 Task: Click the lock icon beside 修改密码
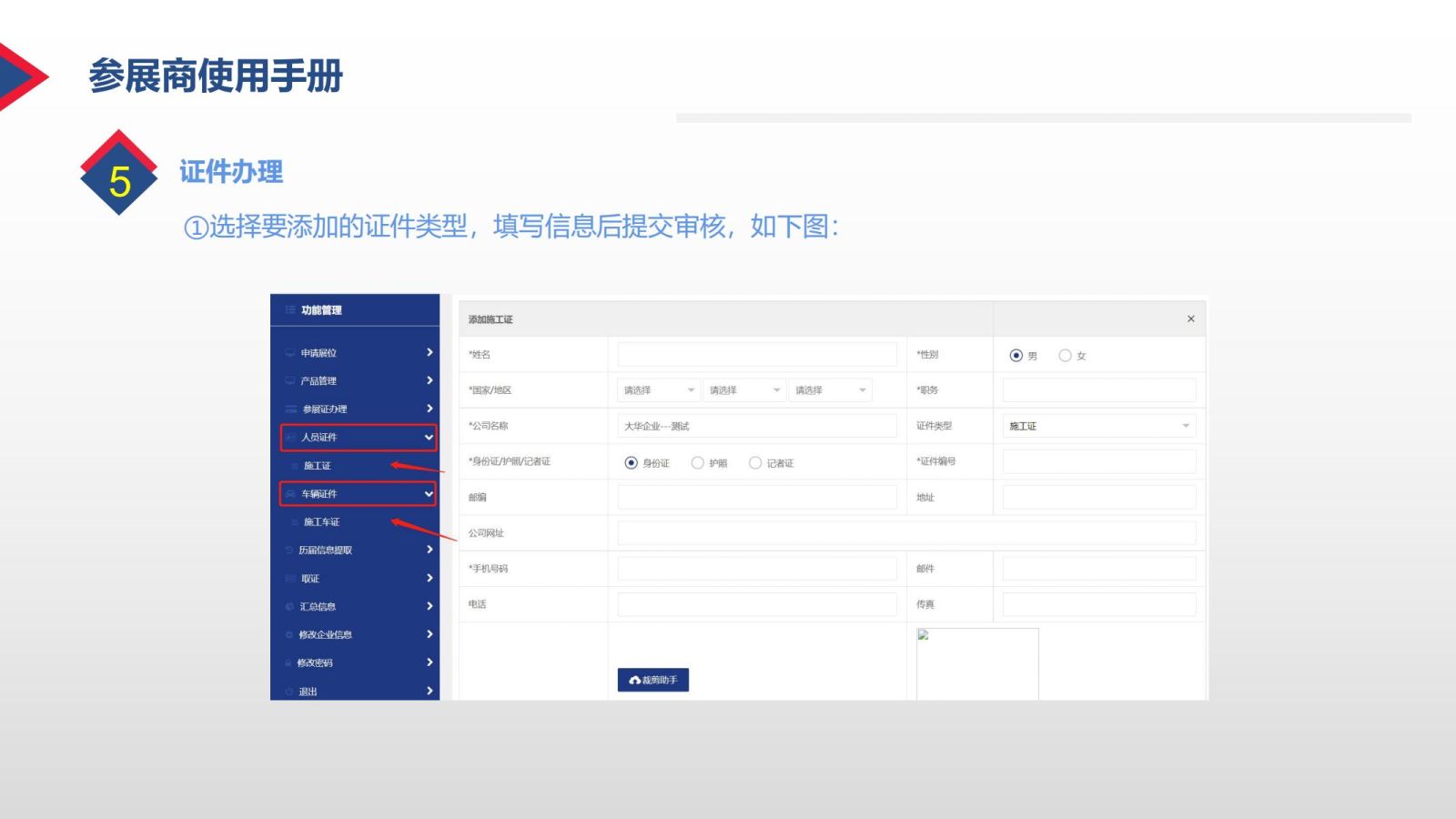click(x=288, y=663)
